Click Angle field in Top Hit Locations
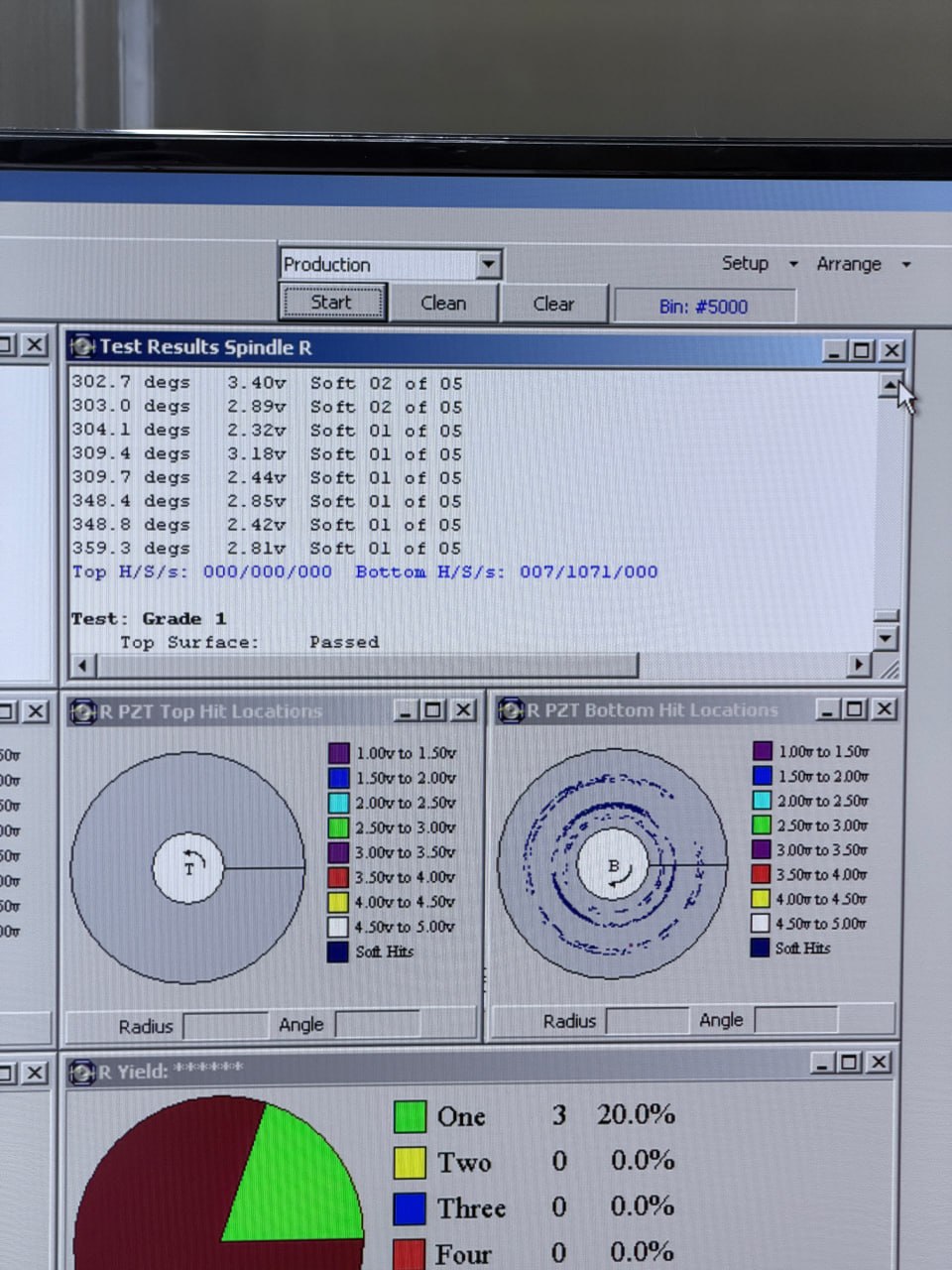 tap(377, 1024)
